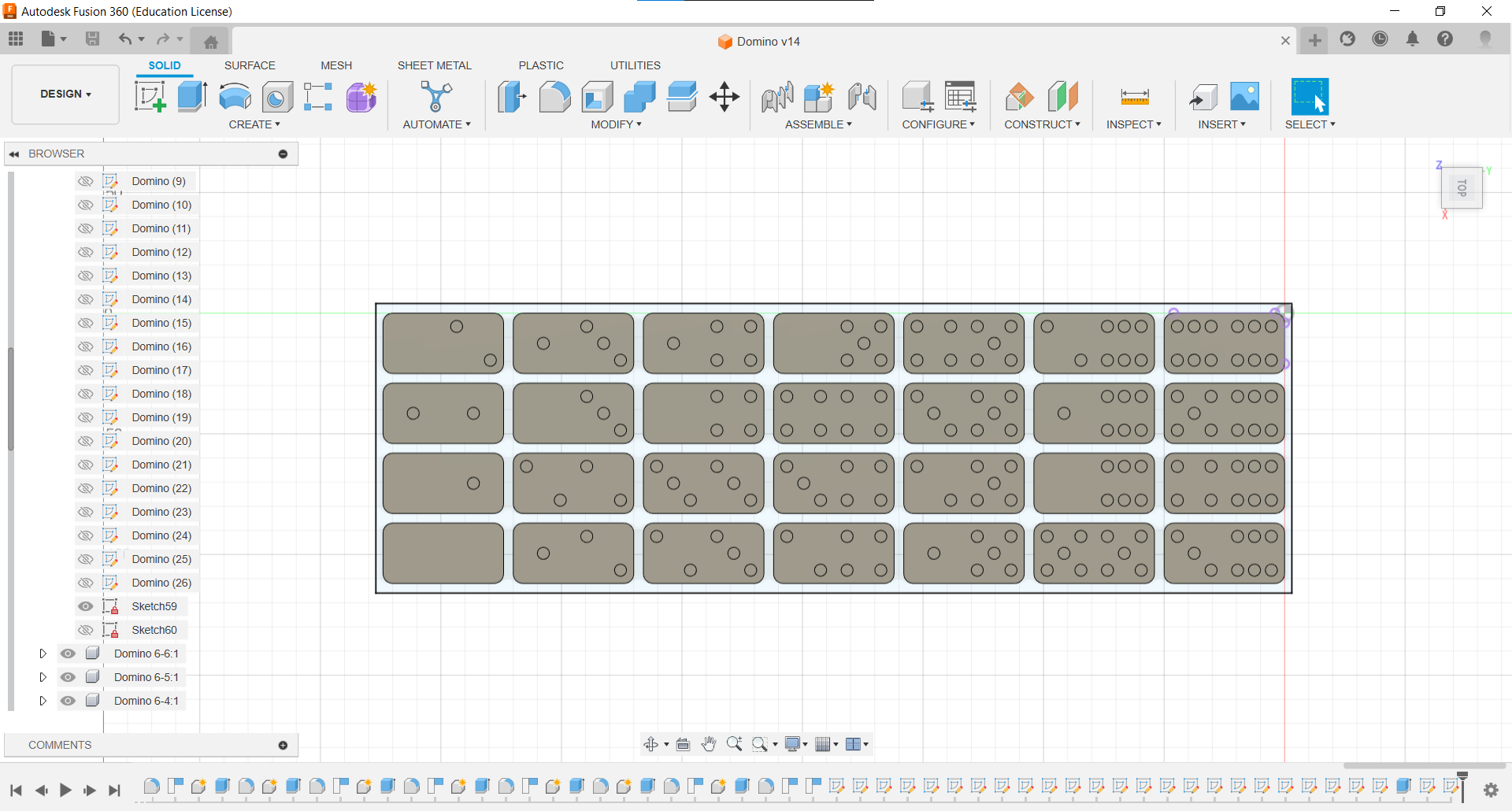1512x811 pixels.
Task: Hide Sketch59 using its eye icon
Action: point(85,606)
